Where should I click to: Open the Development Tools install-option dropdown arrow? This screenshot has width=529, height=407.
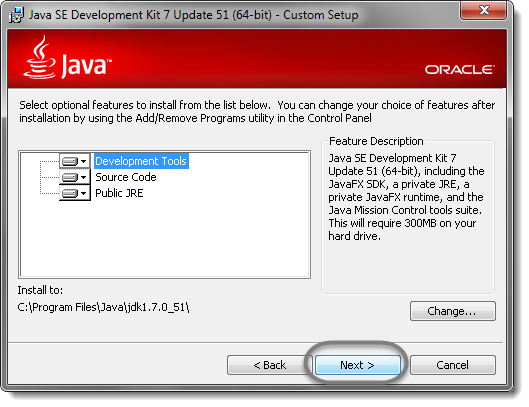(84, 161)
